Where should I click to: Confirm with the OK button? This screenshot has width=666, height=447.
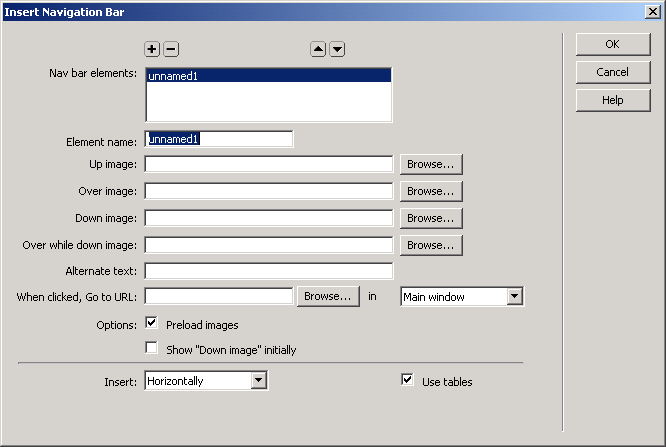(x=613, y=44)
